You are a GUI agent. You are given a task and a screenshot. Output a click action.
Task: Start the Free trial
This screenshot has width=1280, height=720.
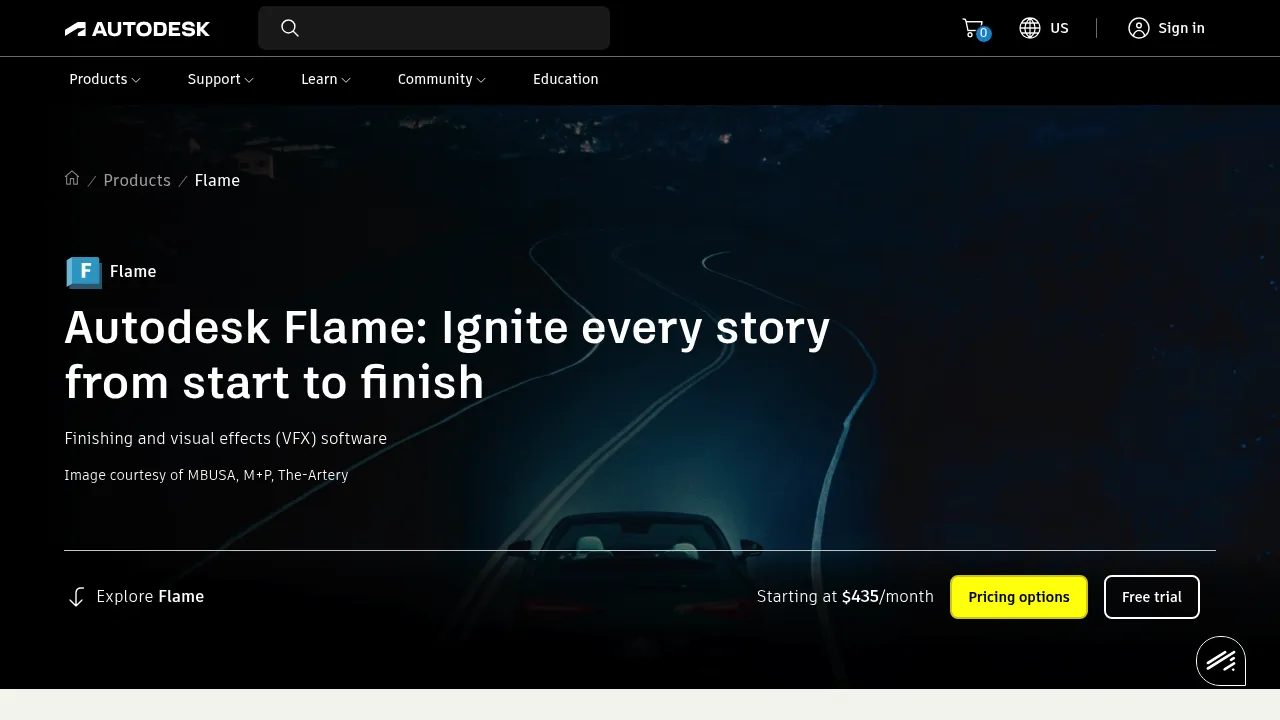click(x=1152, y=597)
